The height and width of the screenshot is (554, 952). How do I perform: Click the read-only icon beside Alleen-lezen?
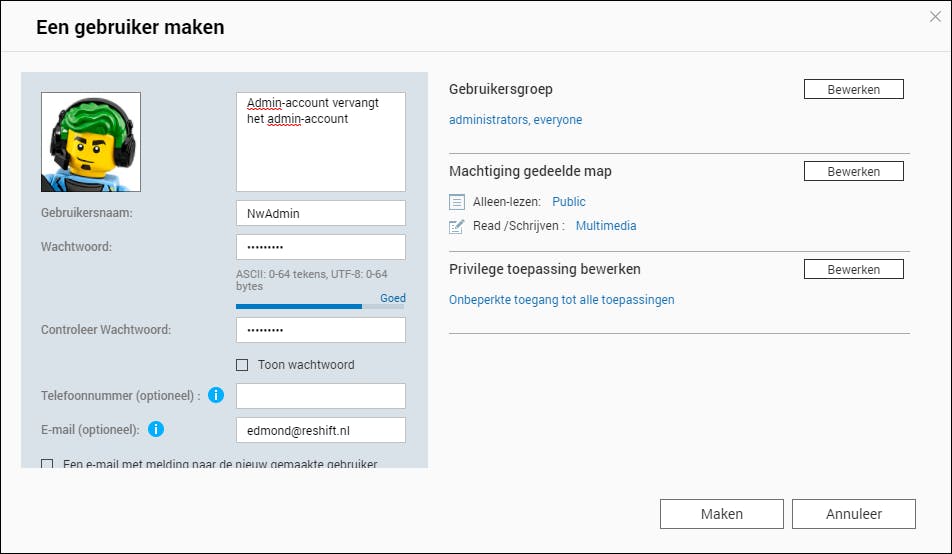click(x=457, y=202)
